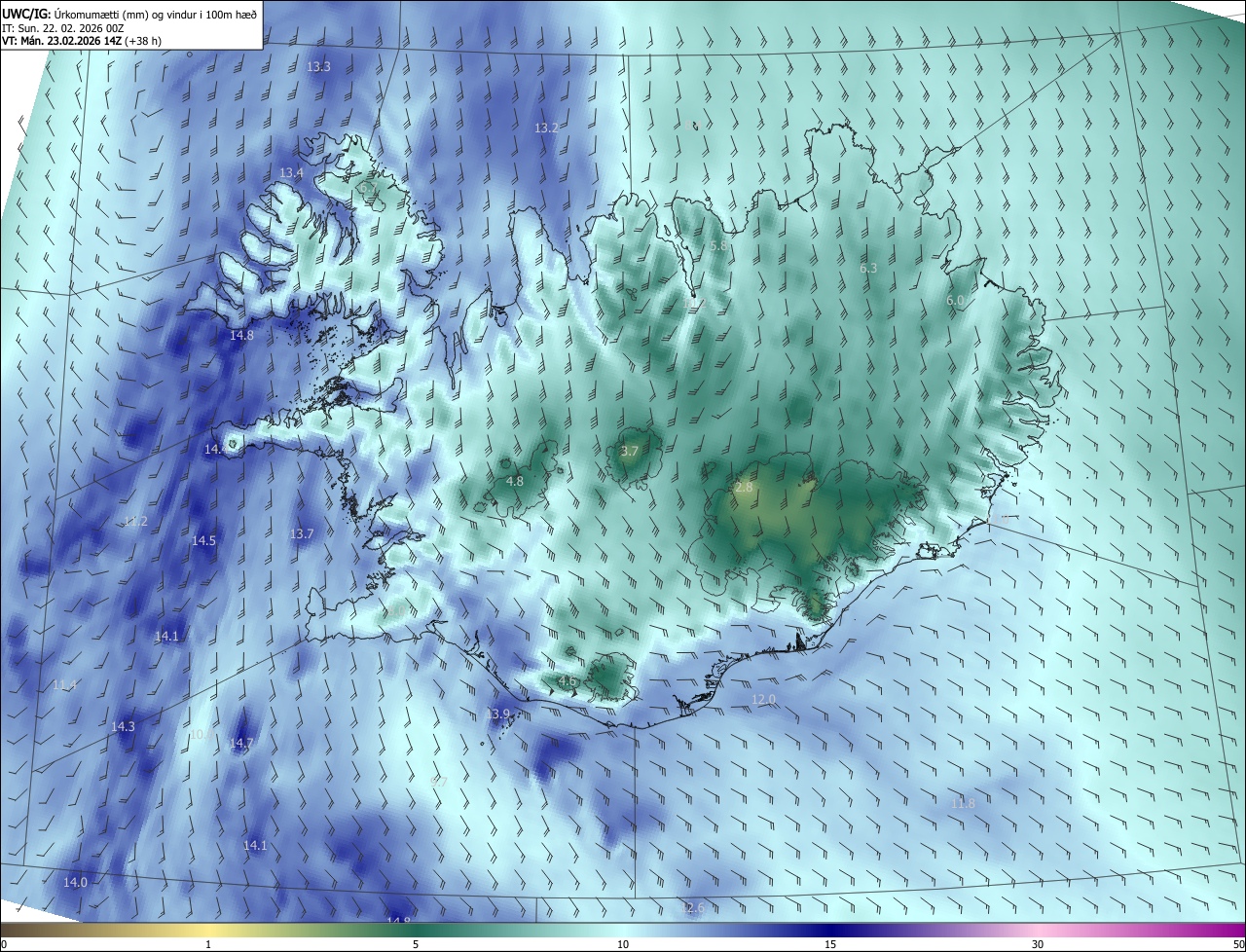Click the 6.3 value label in northeast Iceland
1246x952 pixels.
(868, 269)
